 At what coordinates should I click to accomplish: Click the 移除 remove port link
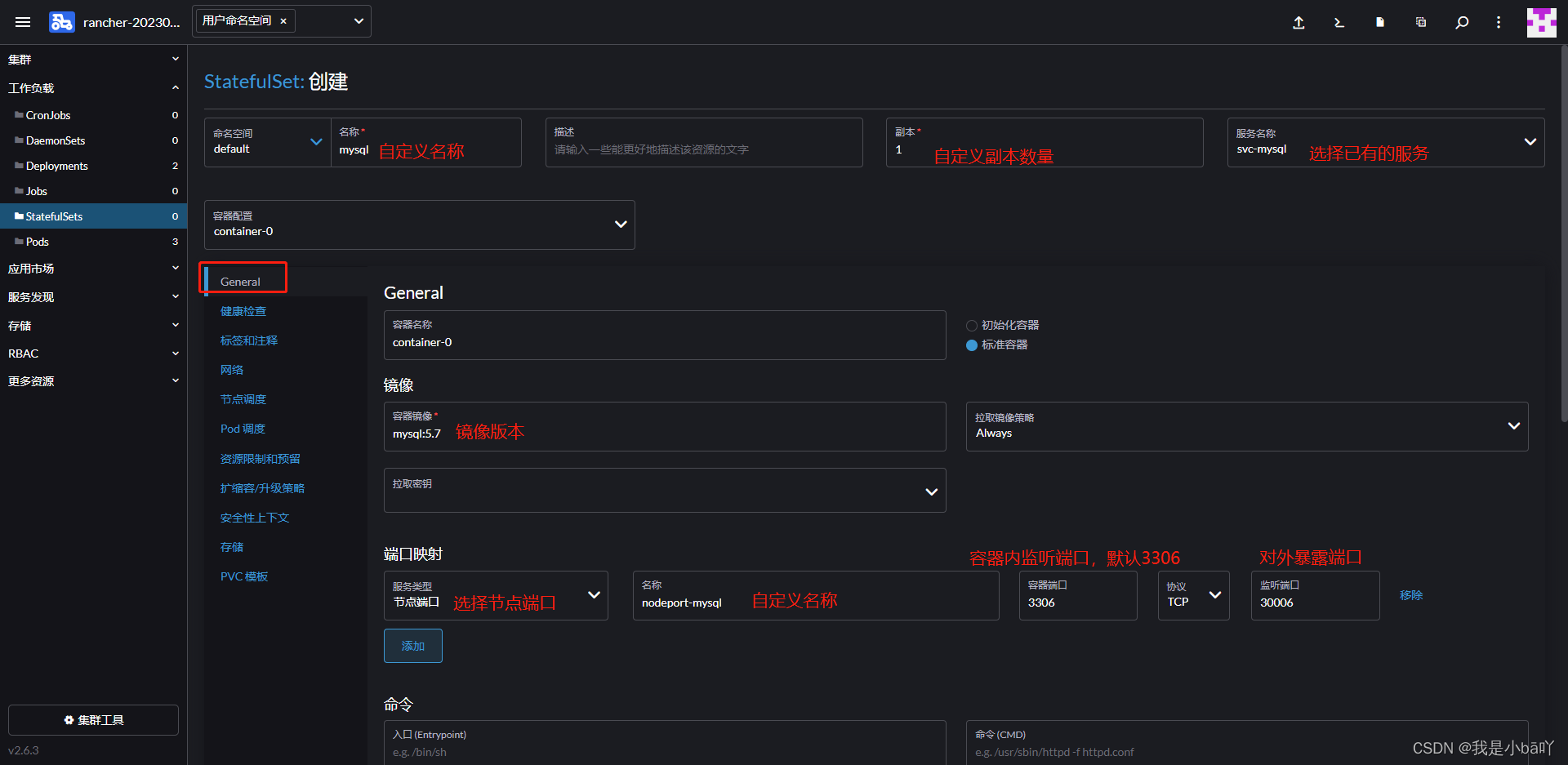1411,595
